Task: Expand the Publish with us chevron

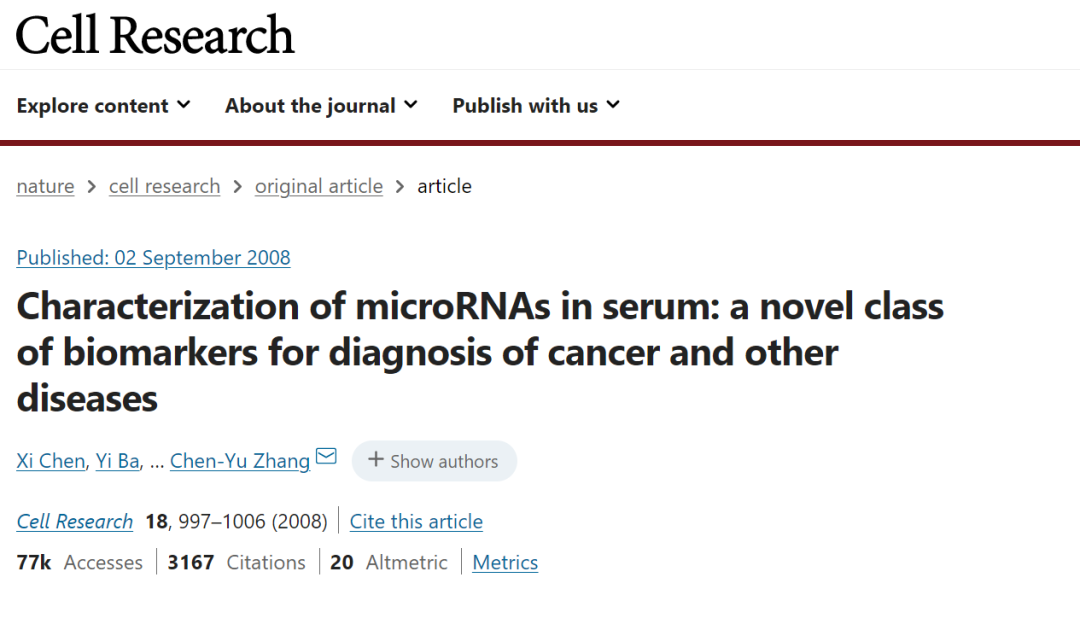Action: [x=613, y=105]
